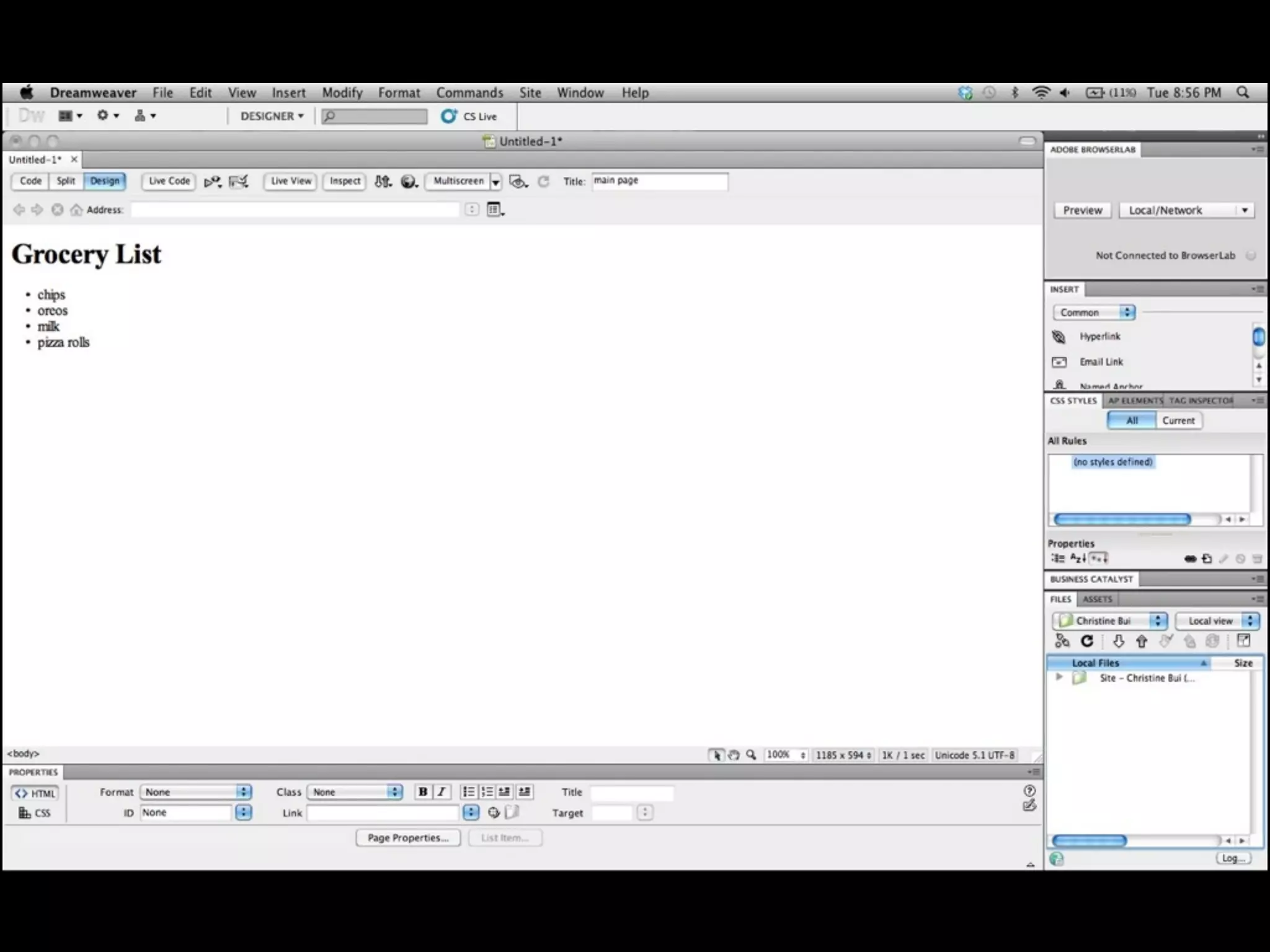The width and height of the screenshot is (1270, 952).
Task: Switch to the Assets tab
Action: pyautogui.click(x=1097, y=599)
